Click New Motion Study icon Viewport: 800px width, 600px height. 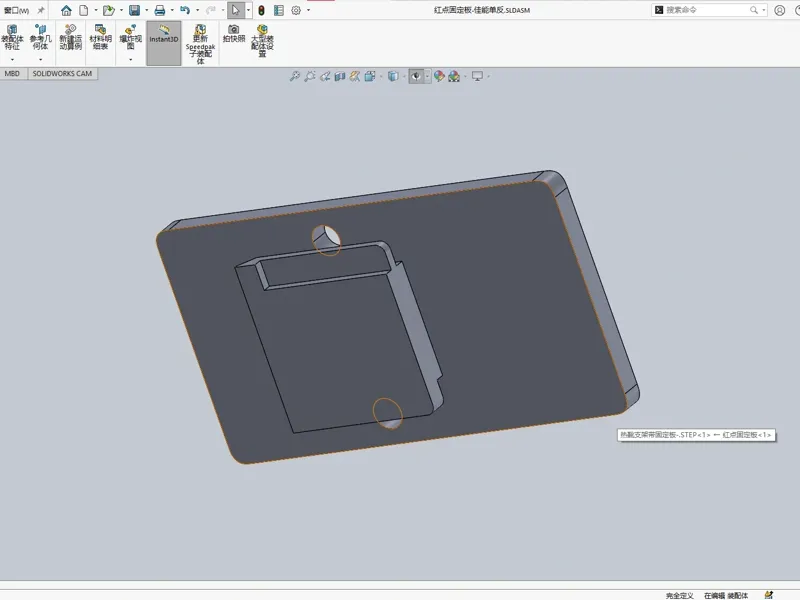tap(70, 37)
